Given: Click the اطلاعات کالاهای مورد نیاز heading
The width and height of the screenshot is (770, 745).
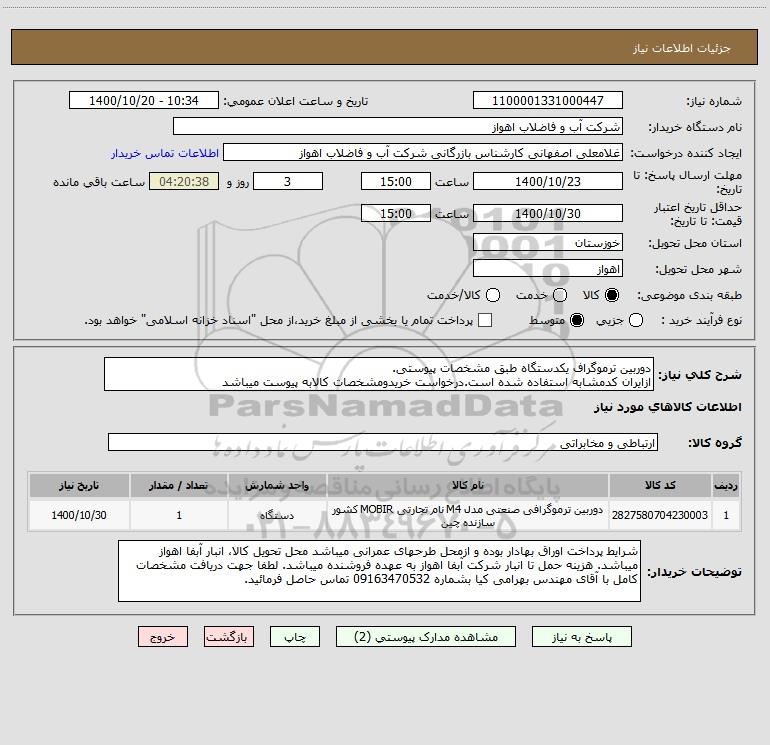Looking at the screenshot, I should coord(668,407).
